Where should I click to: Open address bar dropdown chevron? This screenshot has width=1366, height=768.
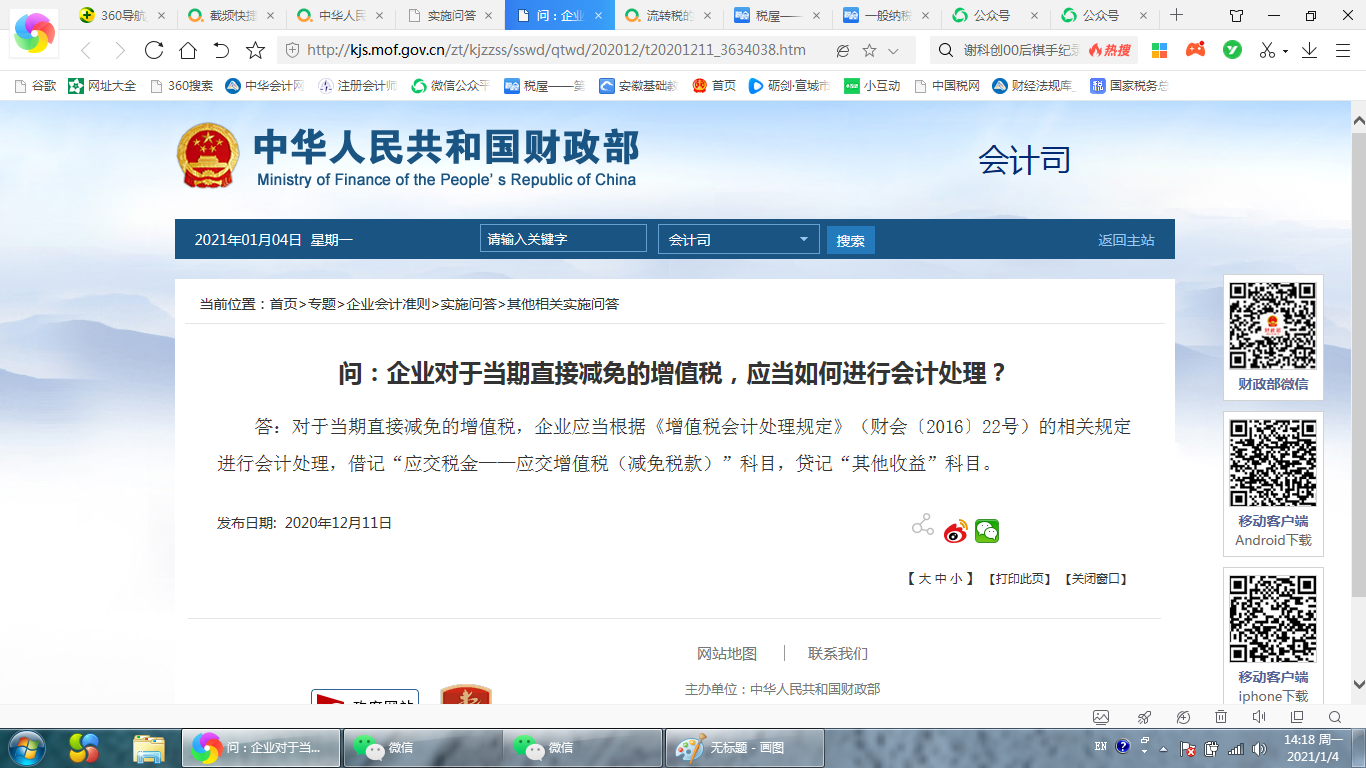894,51
